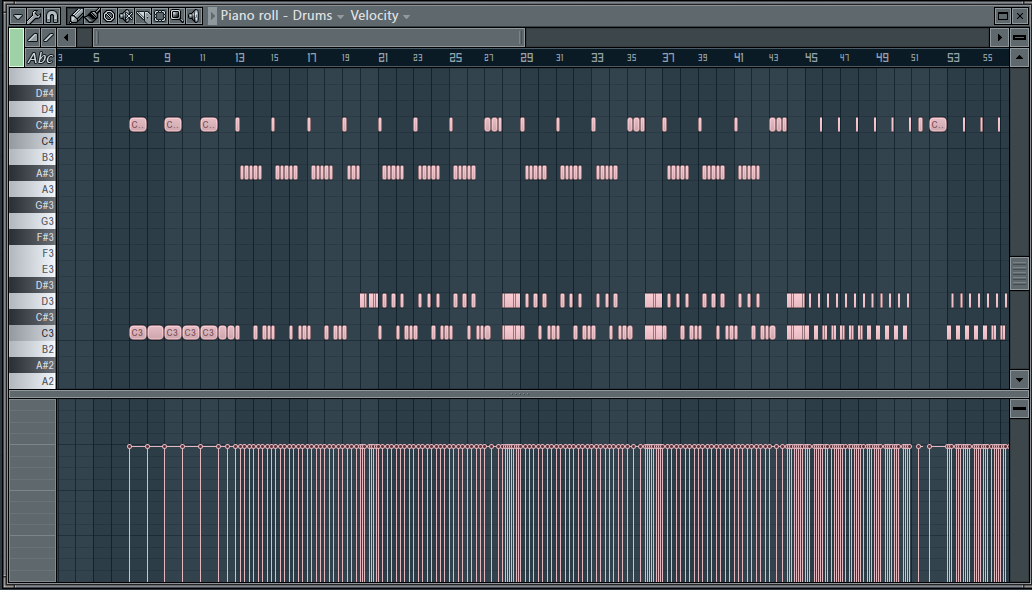Click the panel divider grip handle
The height and width of the screenshot is (590, 1032).
coord(520,394)
